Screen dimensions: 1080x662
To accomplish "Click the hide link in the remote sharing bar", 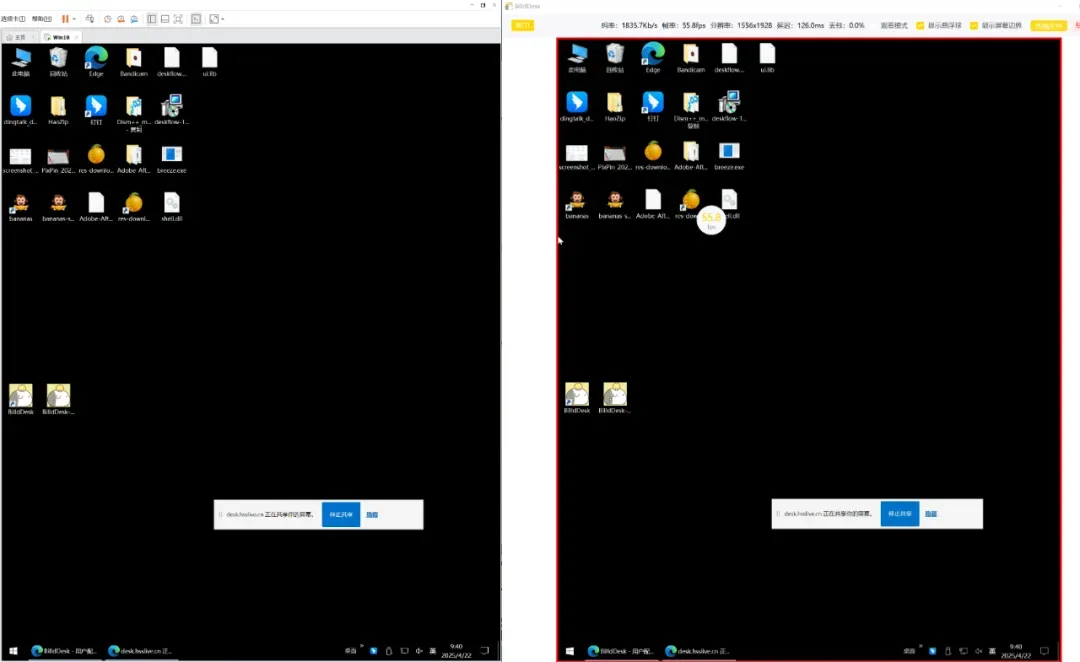I will tap(372, 515).
